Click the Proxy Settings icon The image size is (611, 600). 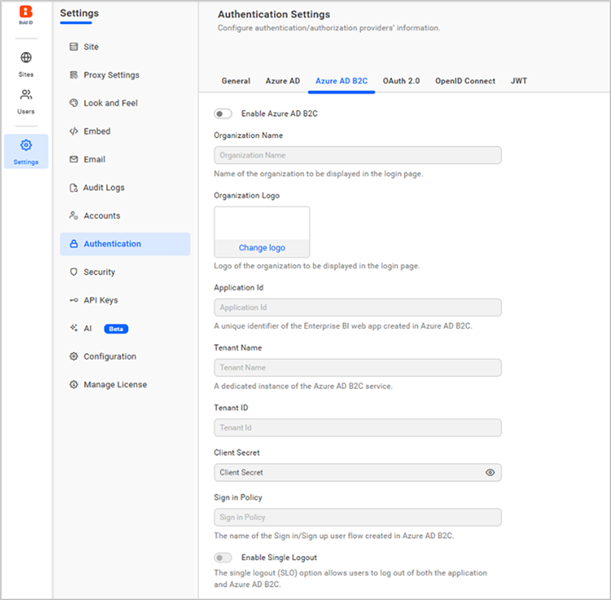(74, 75)
